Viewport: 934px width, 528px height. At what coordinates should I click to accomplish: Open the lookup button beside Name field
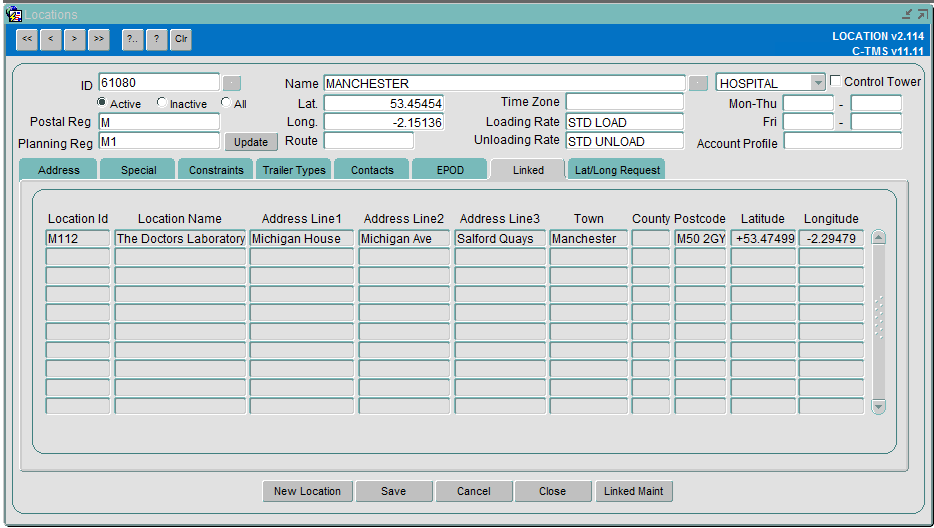click(698, 83)
